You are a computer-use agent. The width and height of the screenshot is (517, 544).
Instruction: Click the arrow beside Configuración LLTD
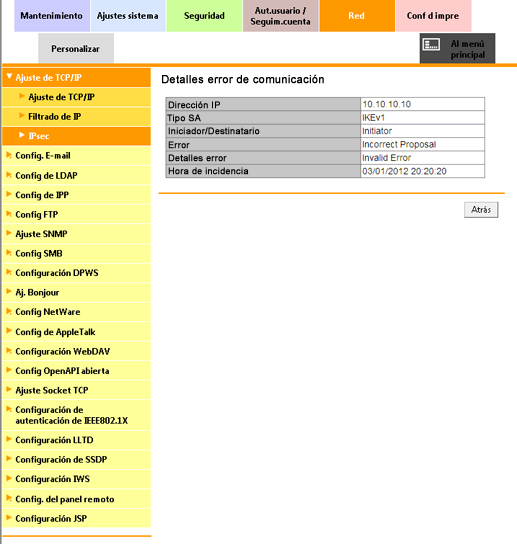[9, 439]
